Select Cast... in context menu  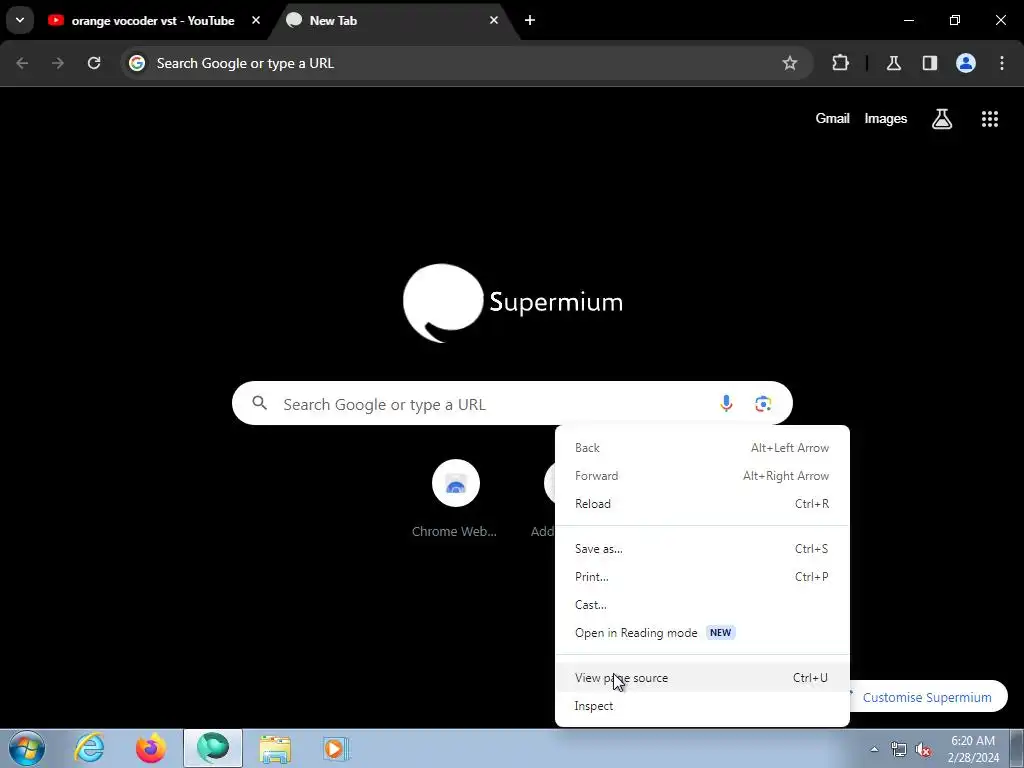pyautogui.click(x=702, y=605)
